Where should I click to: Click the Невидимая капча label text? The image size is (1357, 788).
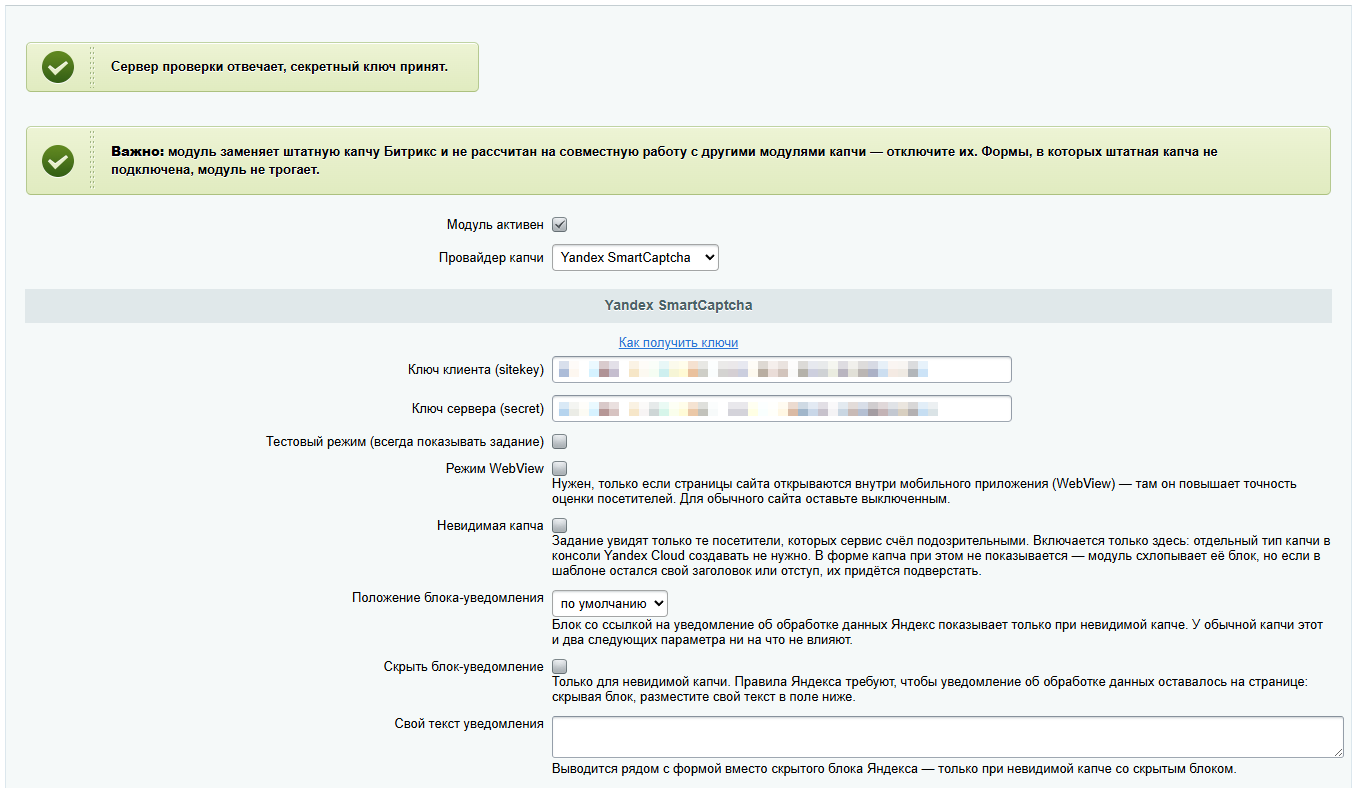click(x=490, y=525)
